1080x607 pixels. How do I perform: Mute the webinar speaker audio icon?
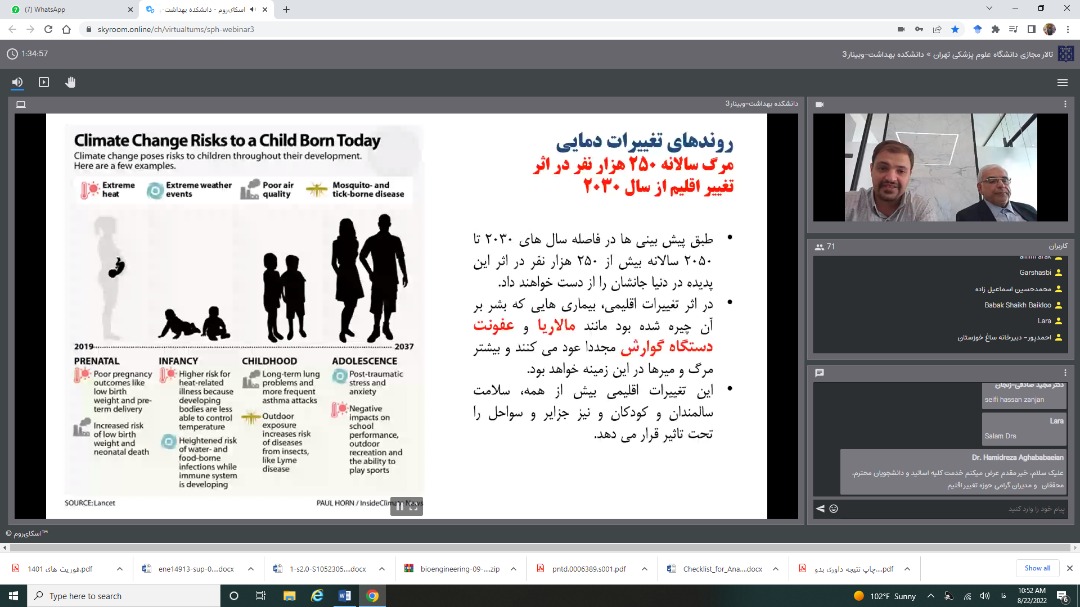[17, 82]
